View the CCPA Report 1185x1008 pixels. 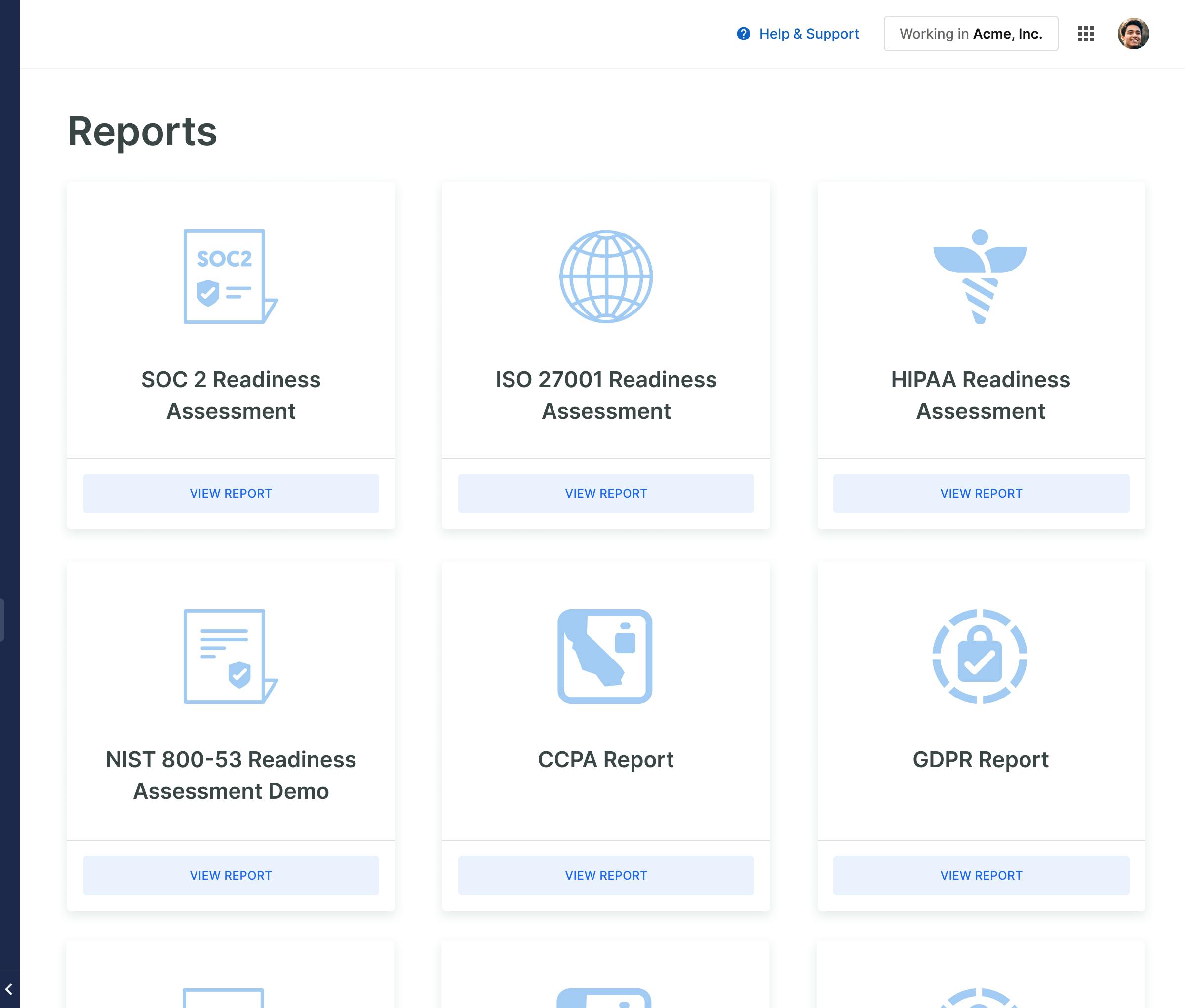(606, 875)
